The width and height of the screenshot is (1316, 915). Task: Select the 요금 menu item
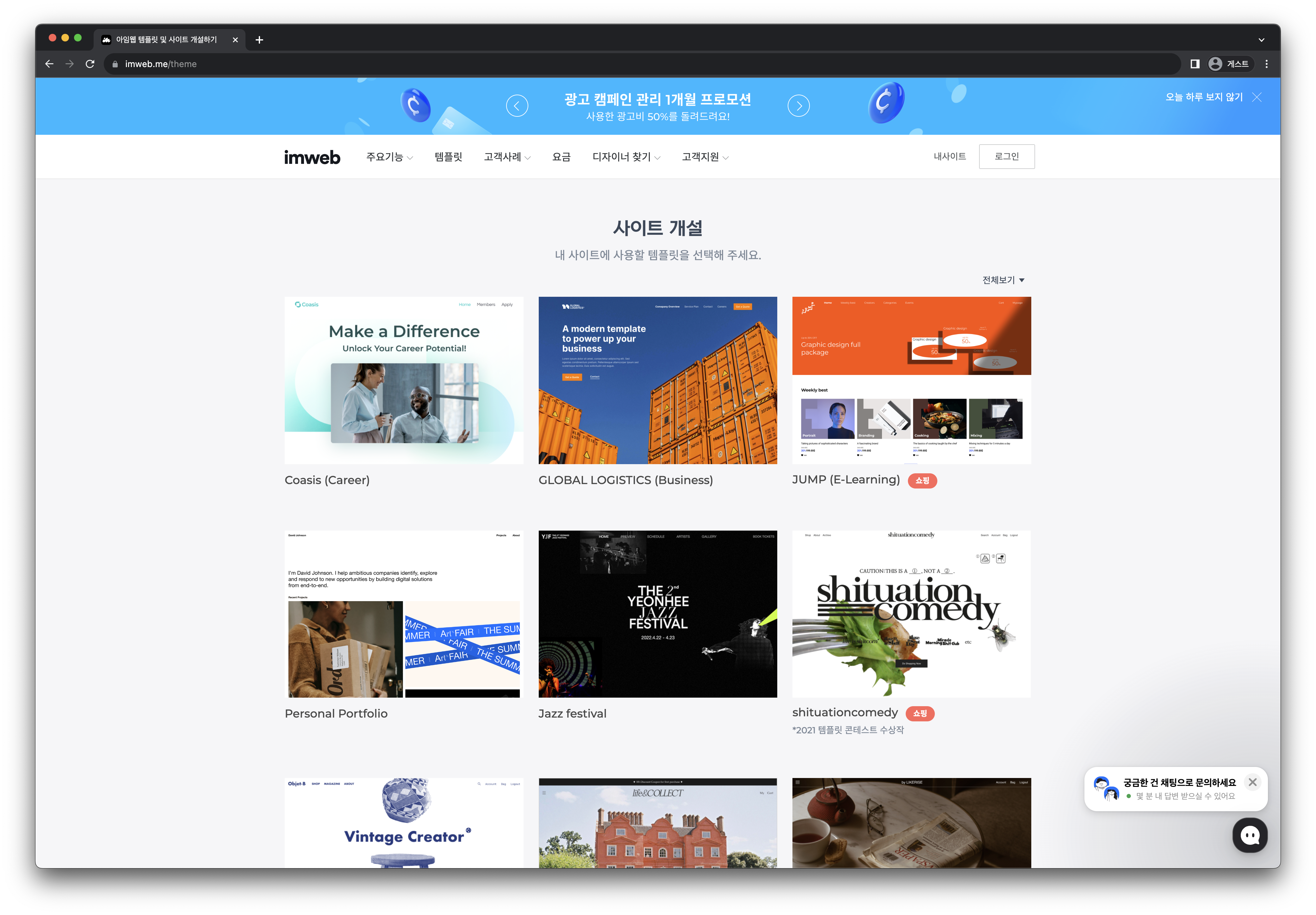561,157
